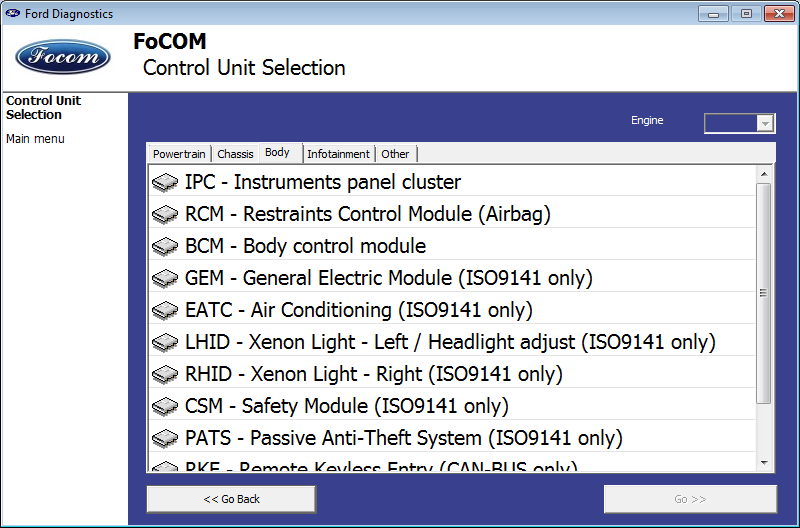Select RHID Xenon Light Right entry

coord(452,374)
